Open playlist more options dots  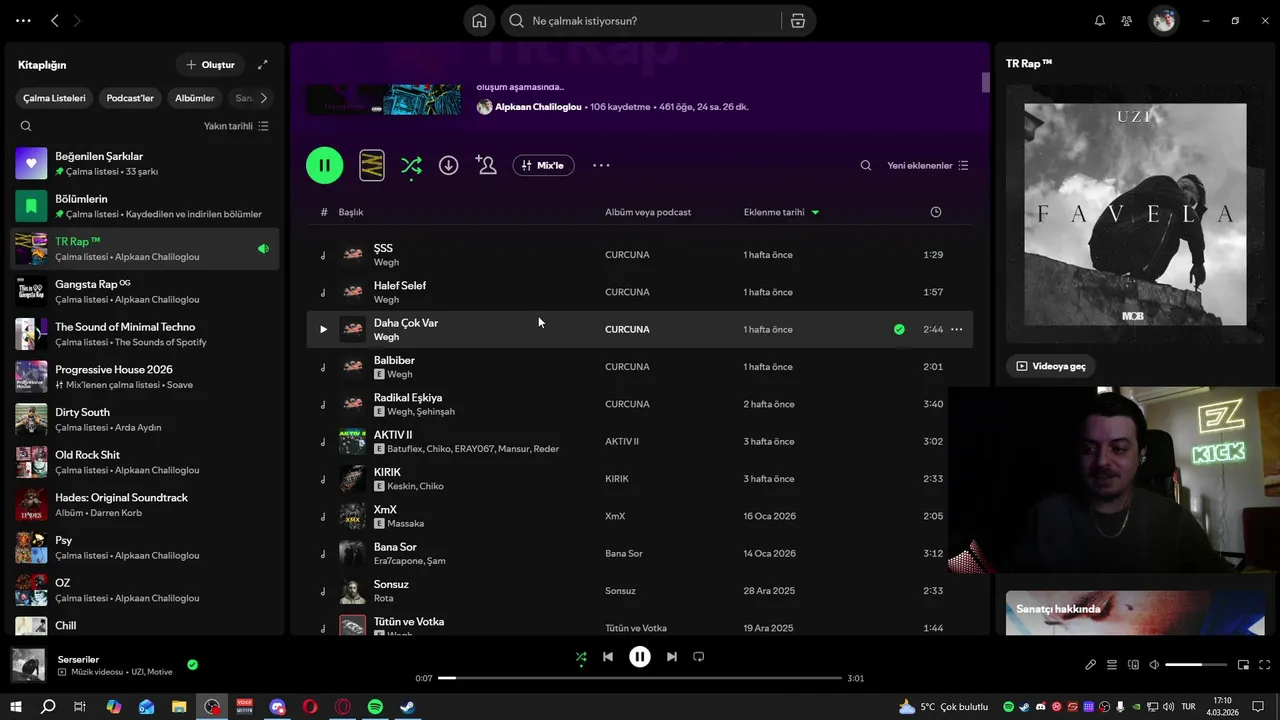point(601,166)
